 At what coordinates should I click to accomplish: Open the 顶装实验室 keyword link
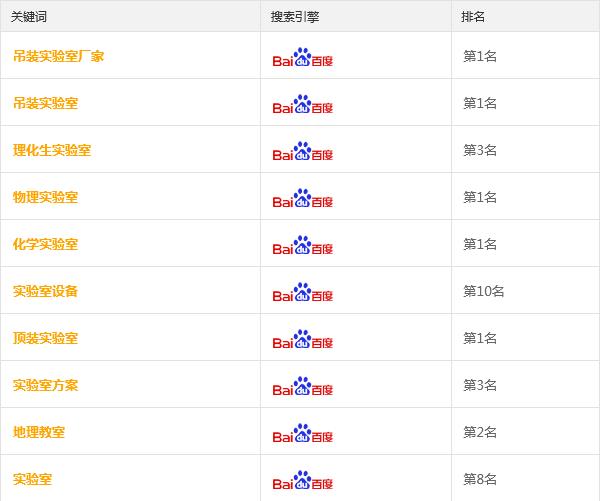(46, 338)
